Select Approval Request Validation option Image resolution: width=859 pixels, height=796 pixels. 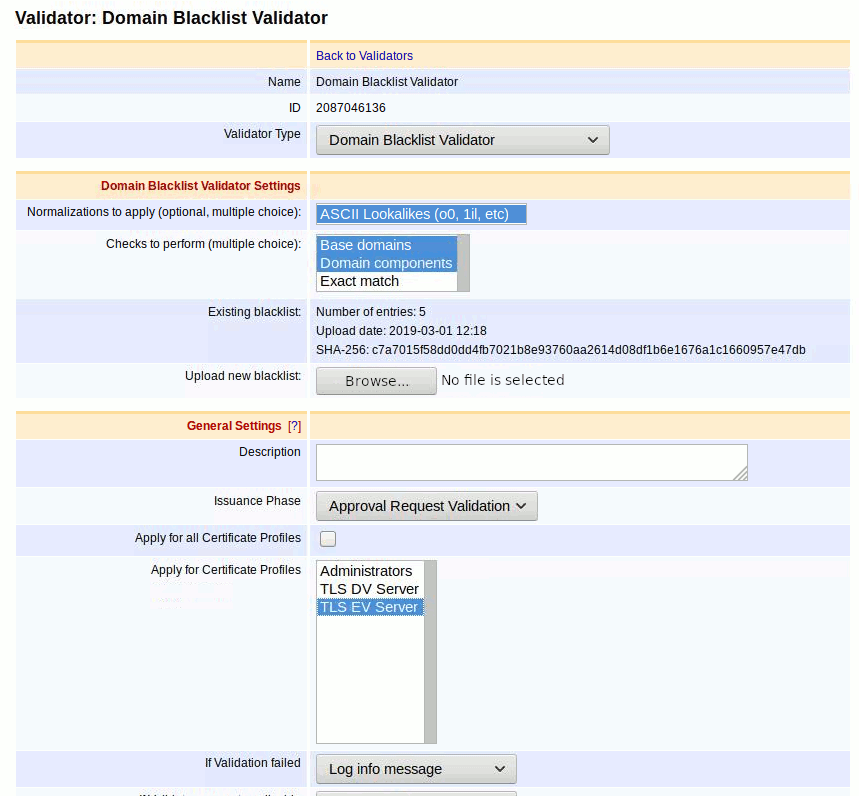tap(426, 505)
